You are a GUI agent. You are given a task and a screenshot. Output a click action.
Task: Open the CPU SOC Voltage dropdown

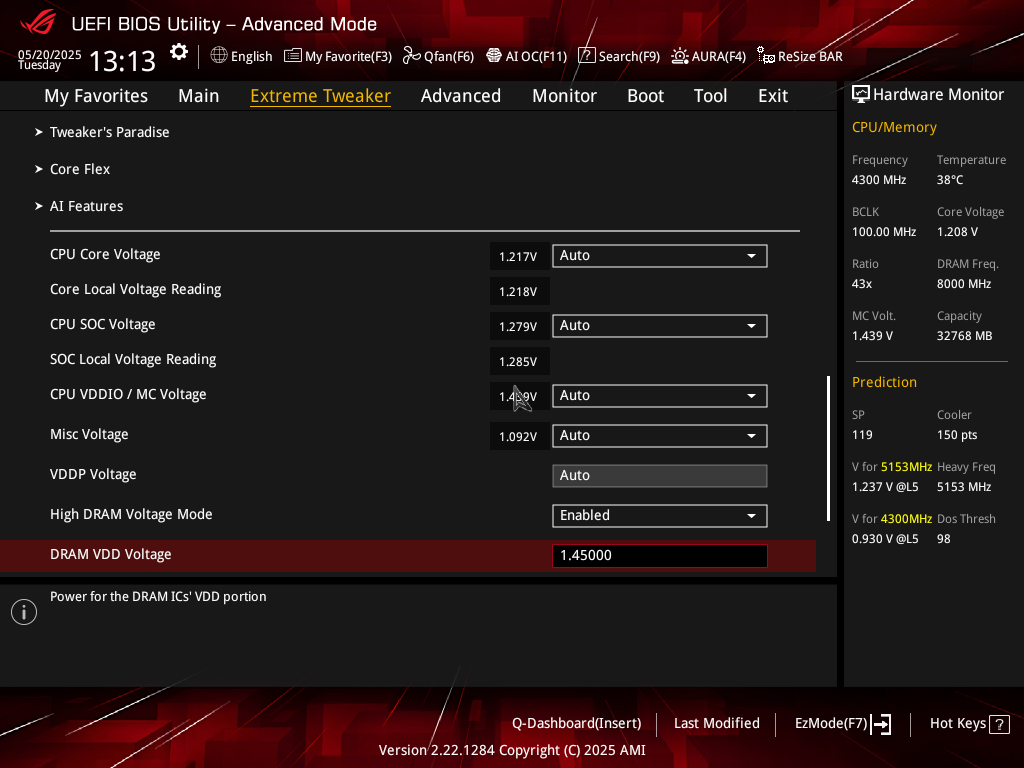(x=660, y=325)
